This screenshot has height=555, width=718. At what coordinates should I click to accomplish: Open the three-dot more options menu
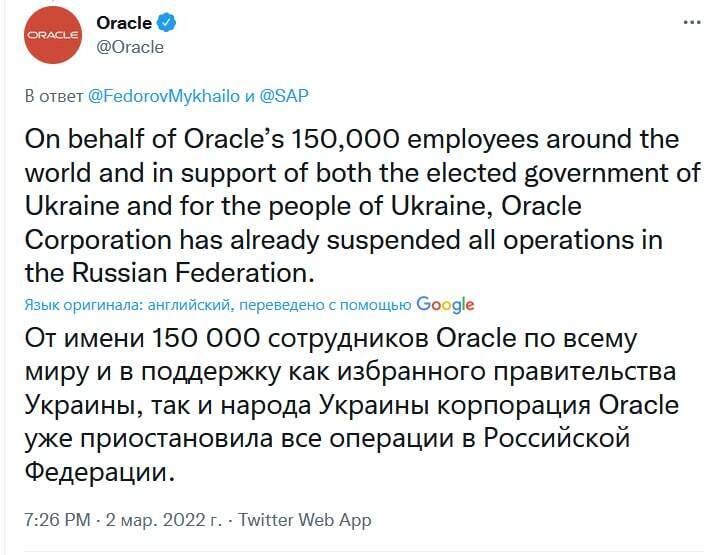tap(690, 22)
